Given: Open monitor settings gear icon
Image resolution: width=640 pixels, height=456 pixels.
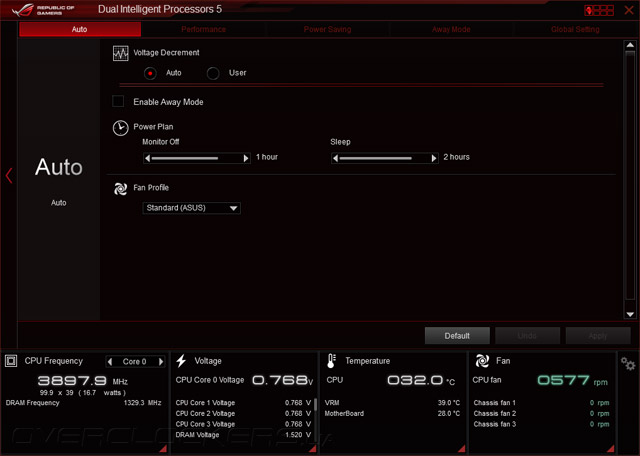Looking at the screenshot, I should [628, 363].
